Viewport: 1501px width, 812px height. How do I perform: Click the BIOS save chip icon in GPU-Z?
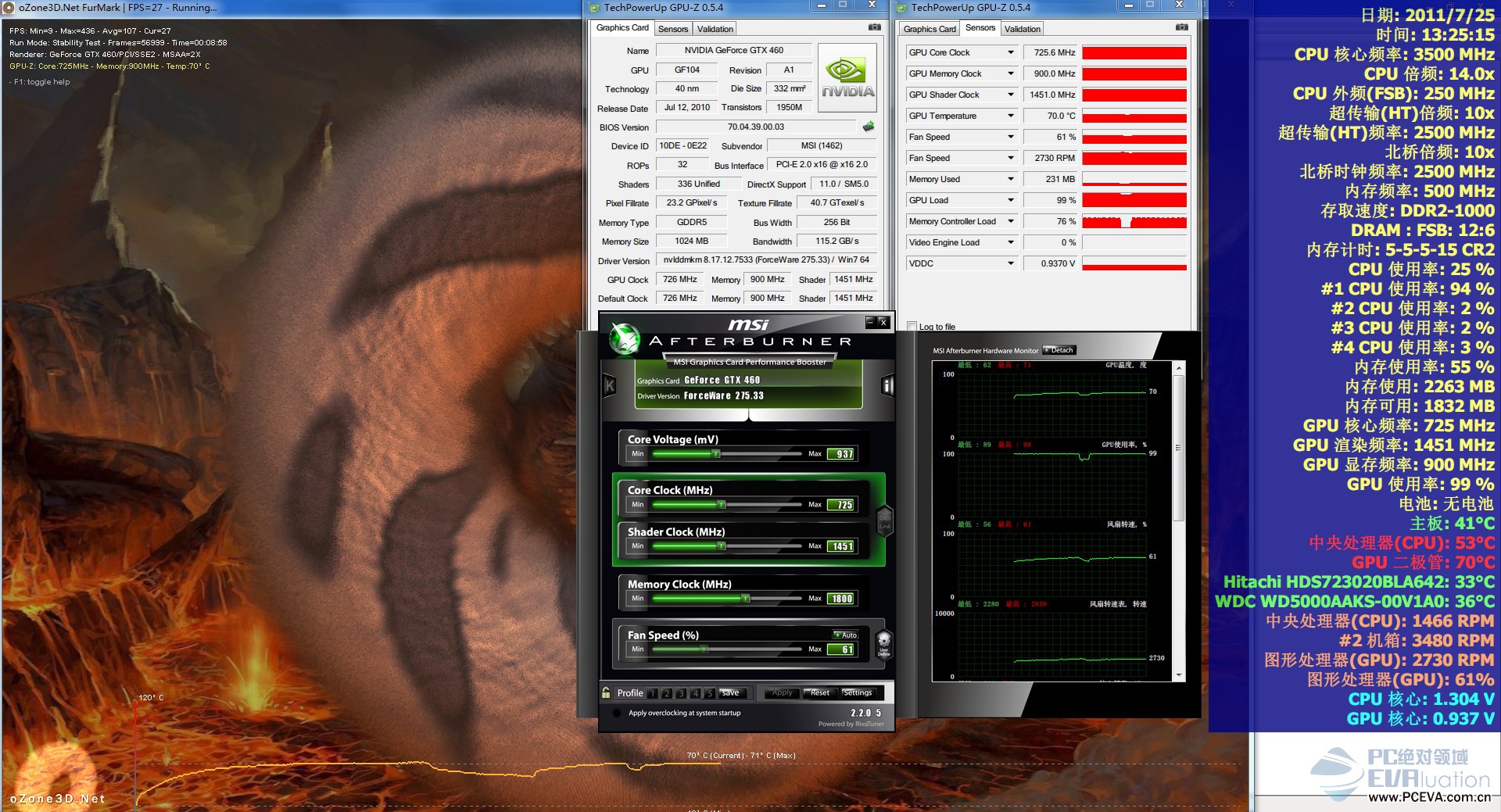pyautogui.click(x=869, y=127)
